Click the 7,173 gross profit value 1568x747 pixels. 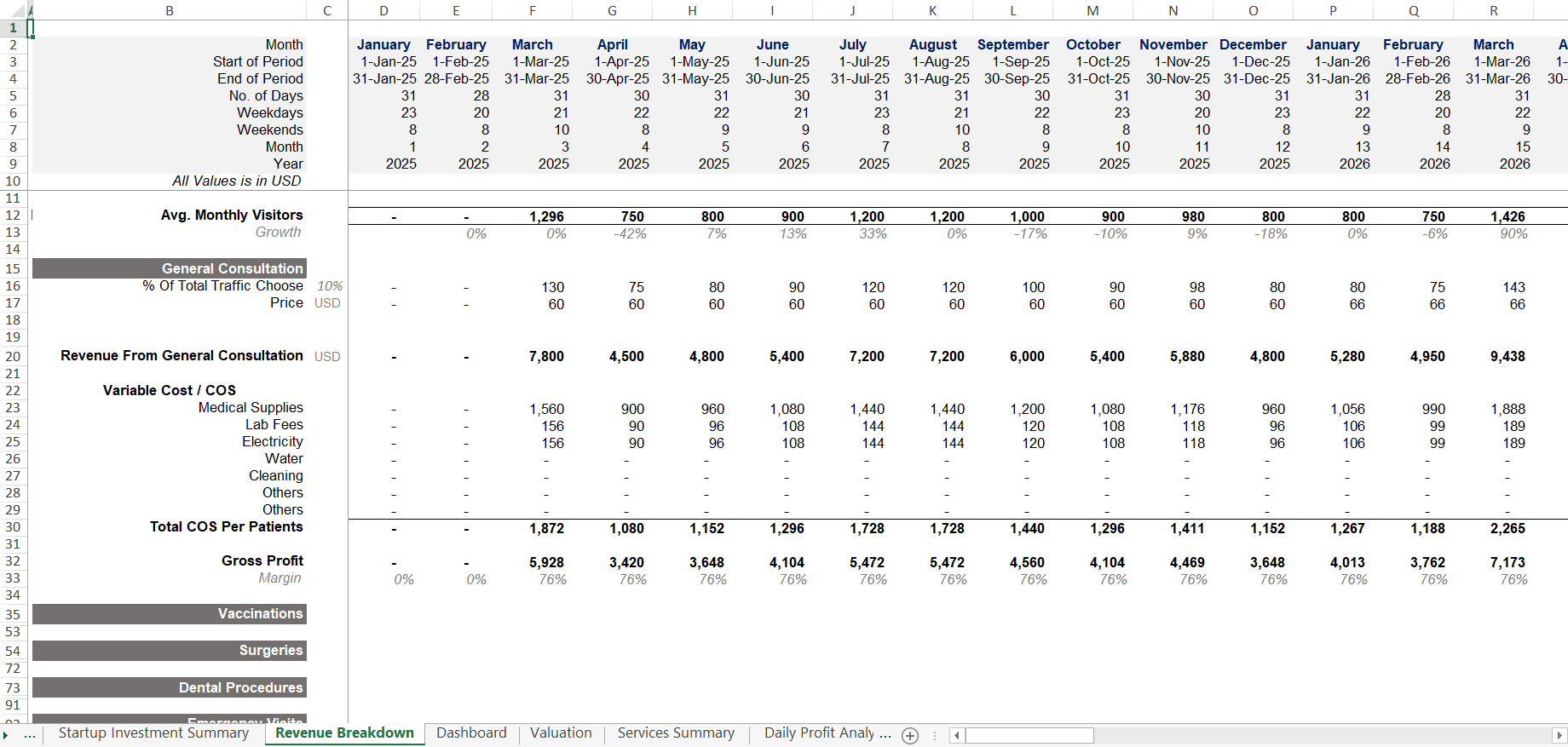click(x=1507, y=563)
